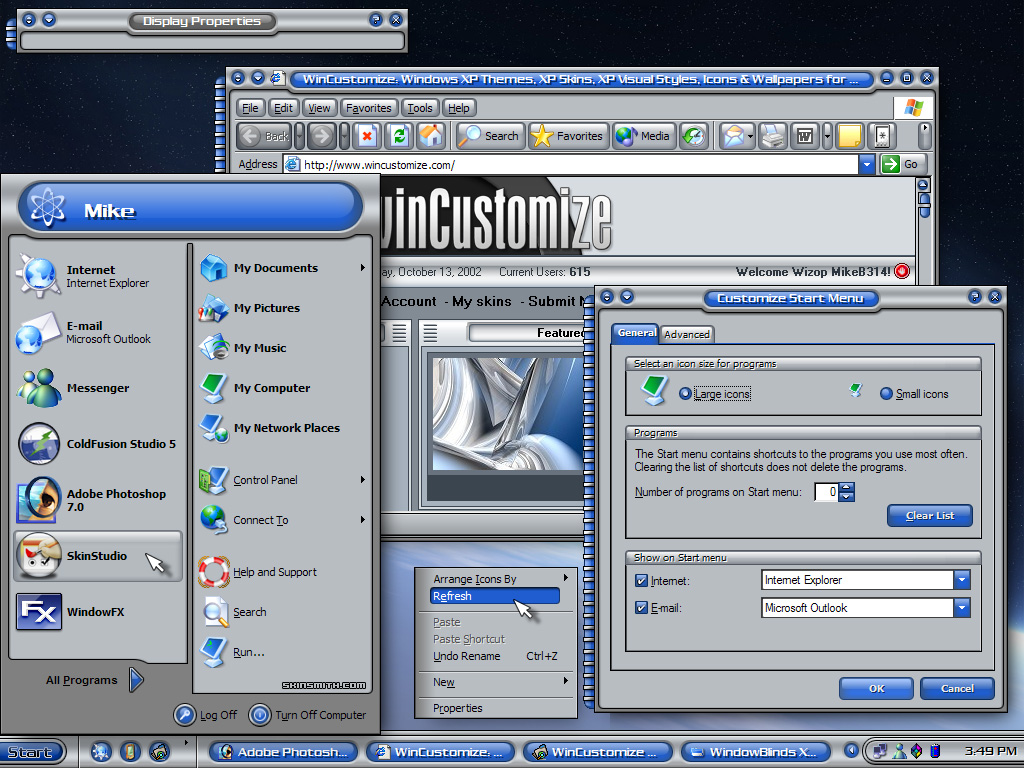Viewport: 1024px width, 768px height.
Task: Select the Large icons radio button
Action: (x=685, y=394)
